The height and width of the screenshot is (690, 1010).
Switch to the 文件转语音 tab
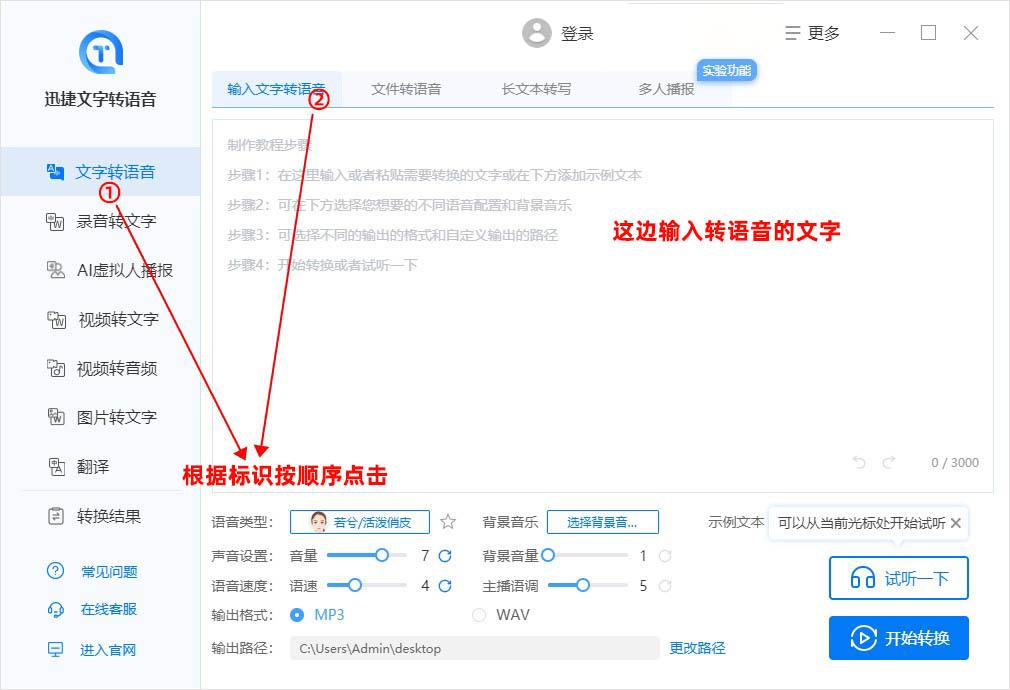(x=406, y=90)
